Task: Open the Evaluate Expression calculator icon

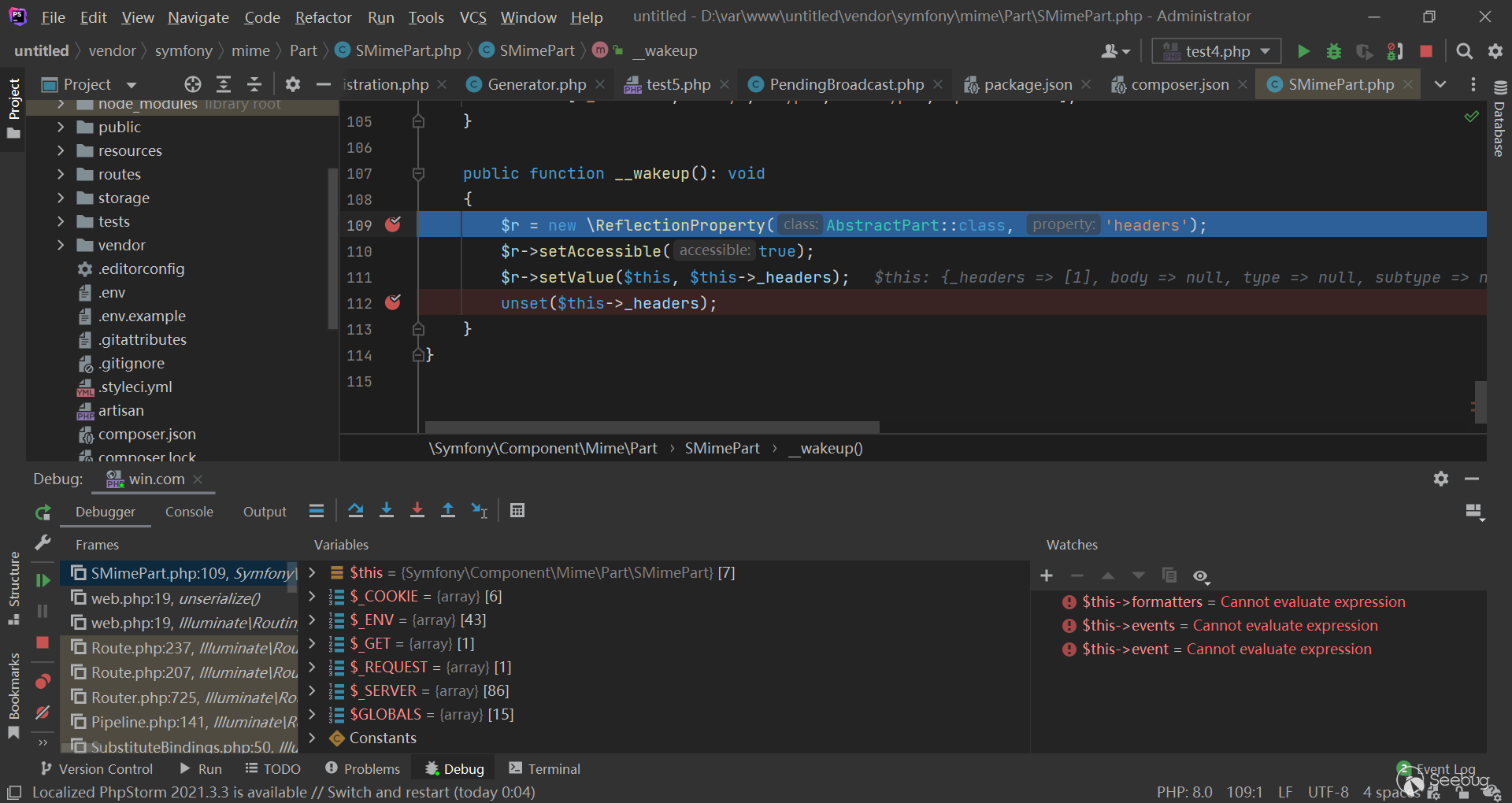Action: (x=517, y=511)
